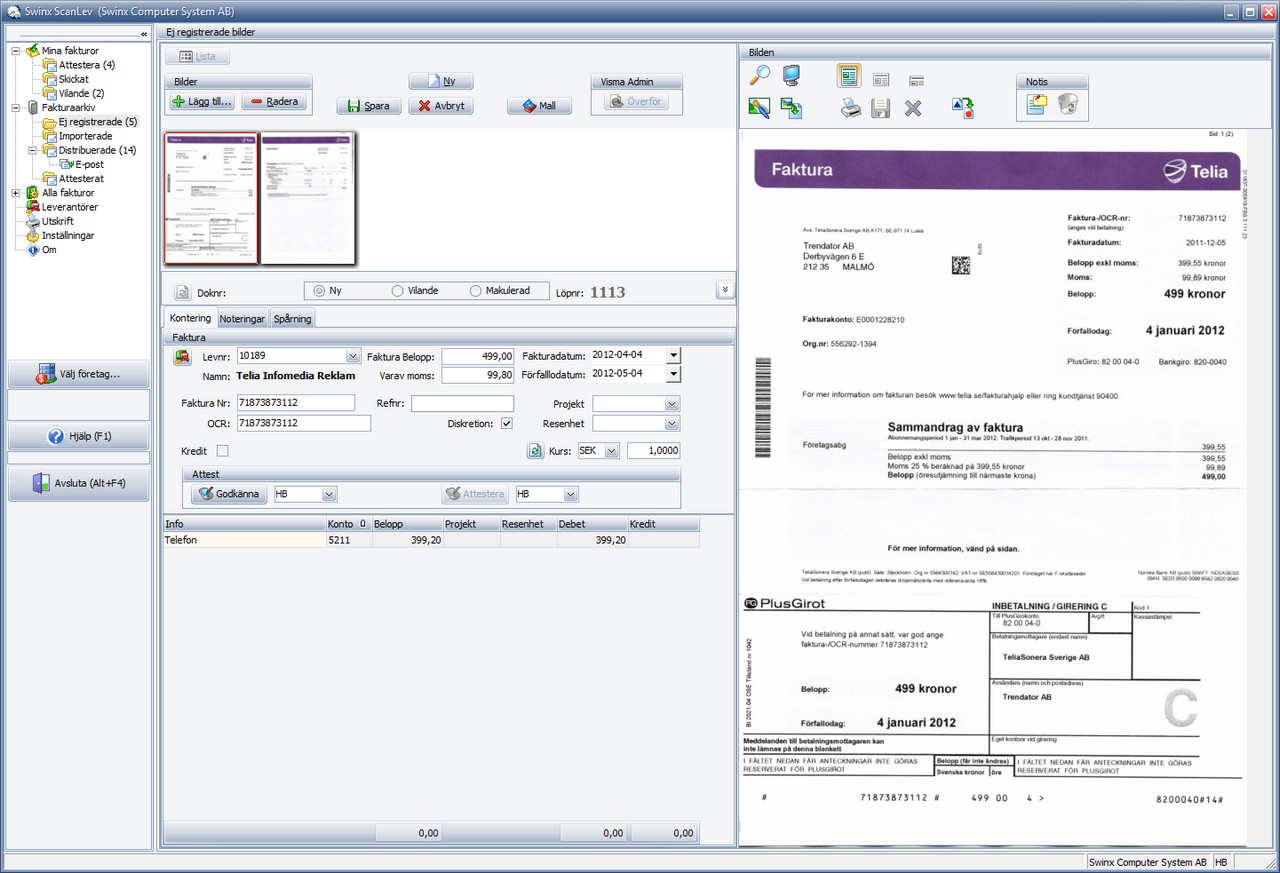The image size is (1280, 873).
Task: Select Ej registrerade (5) folder
Action: click(x=97, y=122)
